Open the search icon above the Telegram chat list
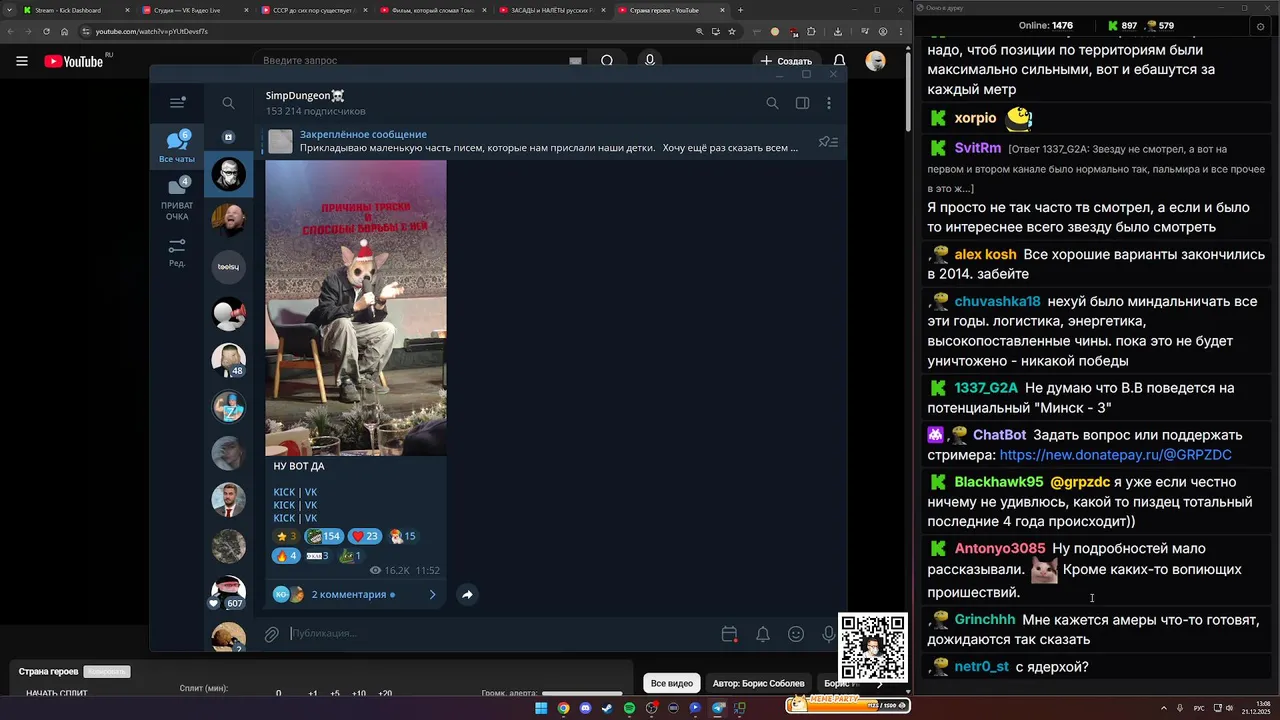This screenshot has width=1280, height=720. [x=228, y=103]
